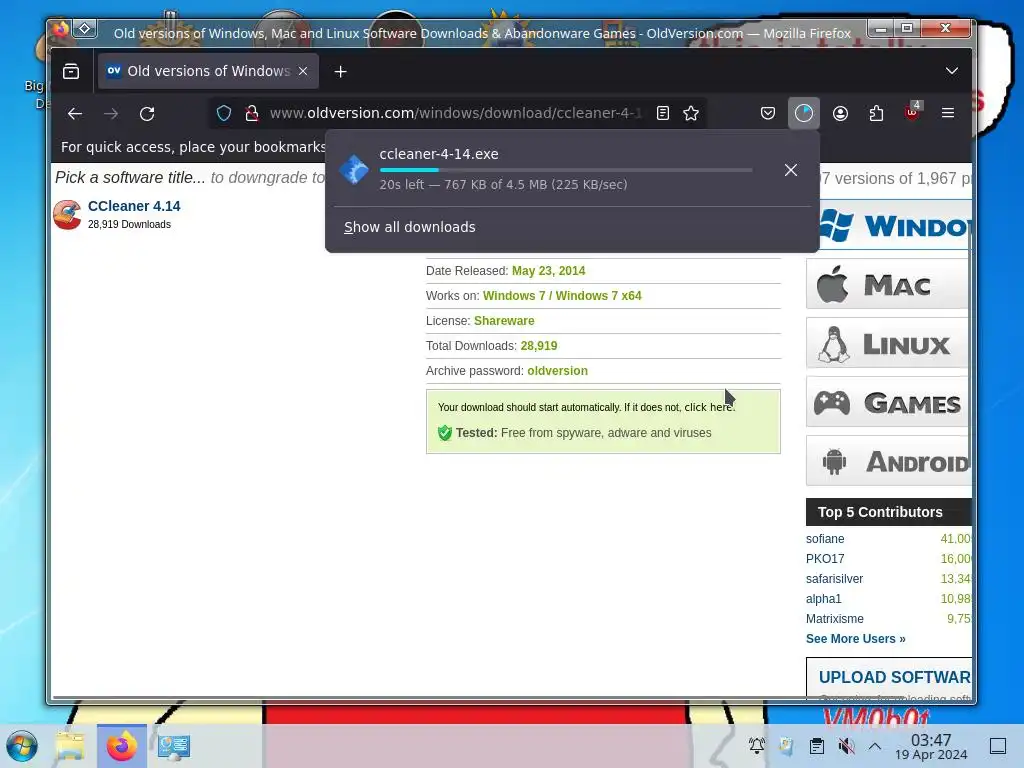Image resolution: width=1024 pixels, height=768 pixels.
Task: Click show desktop button in tray
Action: point(998,746)
